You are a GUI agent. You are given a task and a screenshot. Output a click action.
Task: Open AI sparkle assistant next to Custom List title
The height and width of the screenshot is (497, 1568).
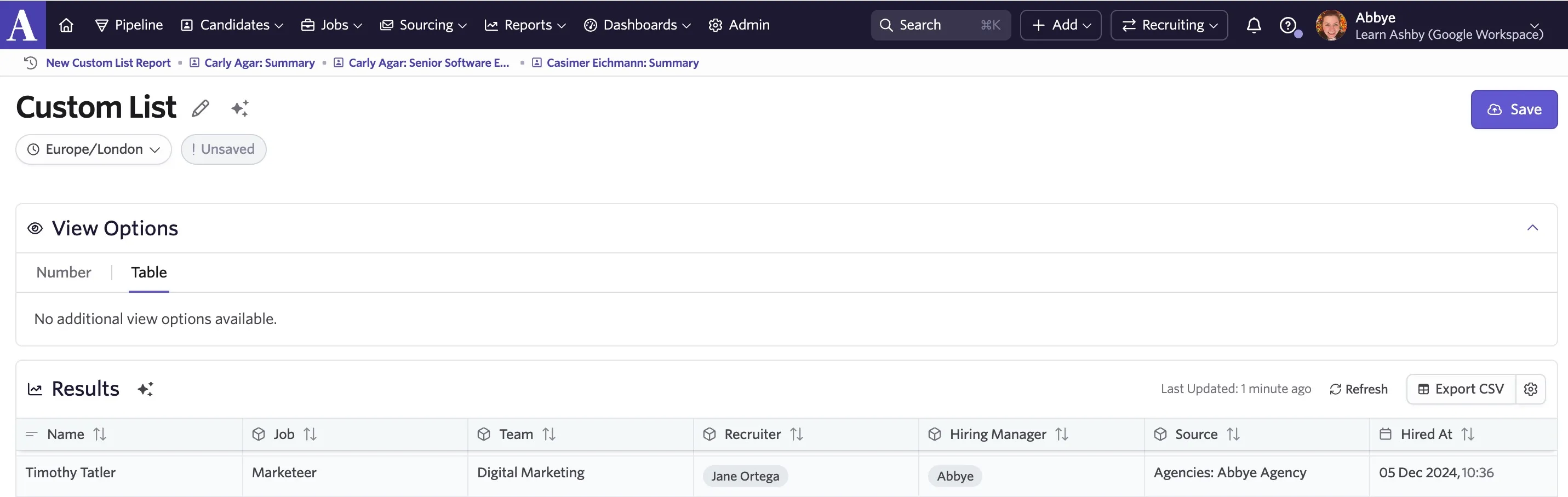[240, 108]
